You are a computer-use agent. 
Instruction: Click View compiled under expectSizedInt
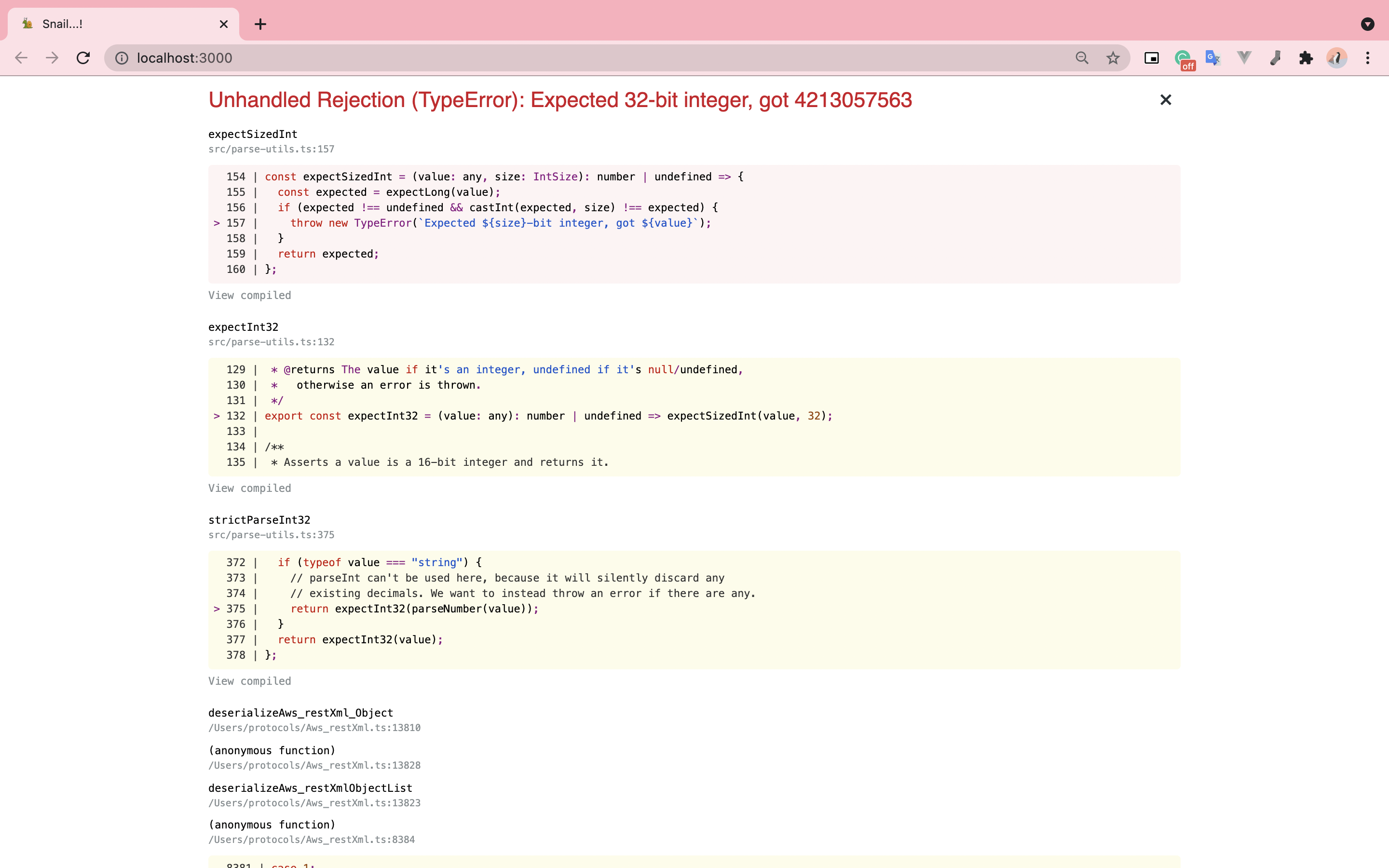click(249, 295)
